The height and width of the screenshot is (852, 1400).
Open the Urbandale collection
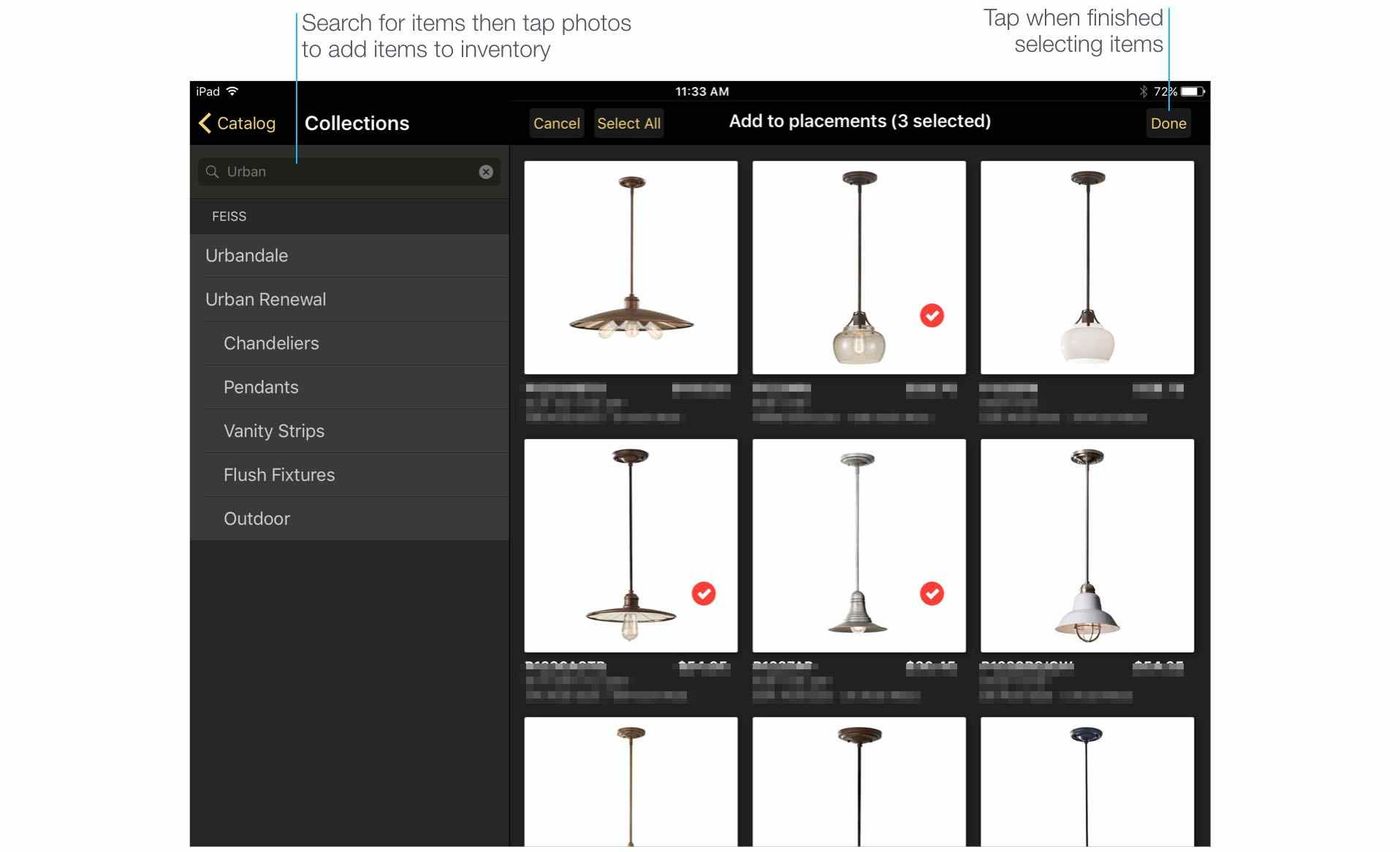(x=349, y=256)
